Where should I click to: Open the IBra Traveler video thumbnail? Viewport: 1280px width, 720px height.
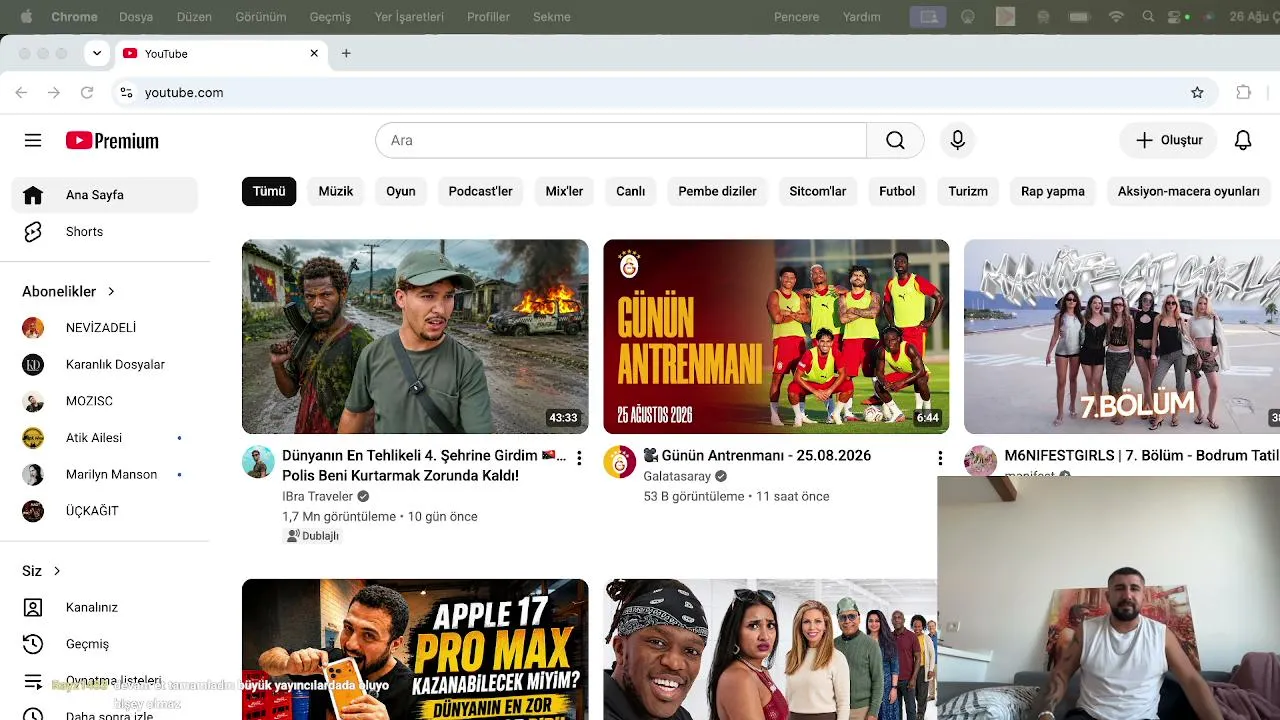[x=415, y=336]
